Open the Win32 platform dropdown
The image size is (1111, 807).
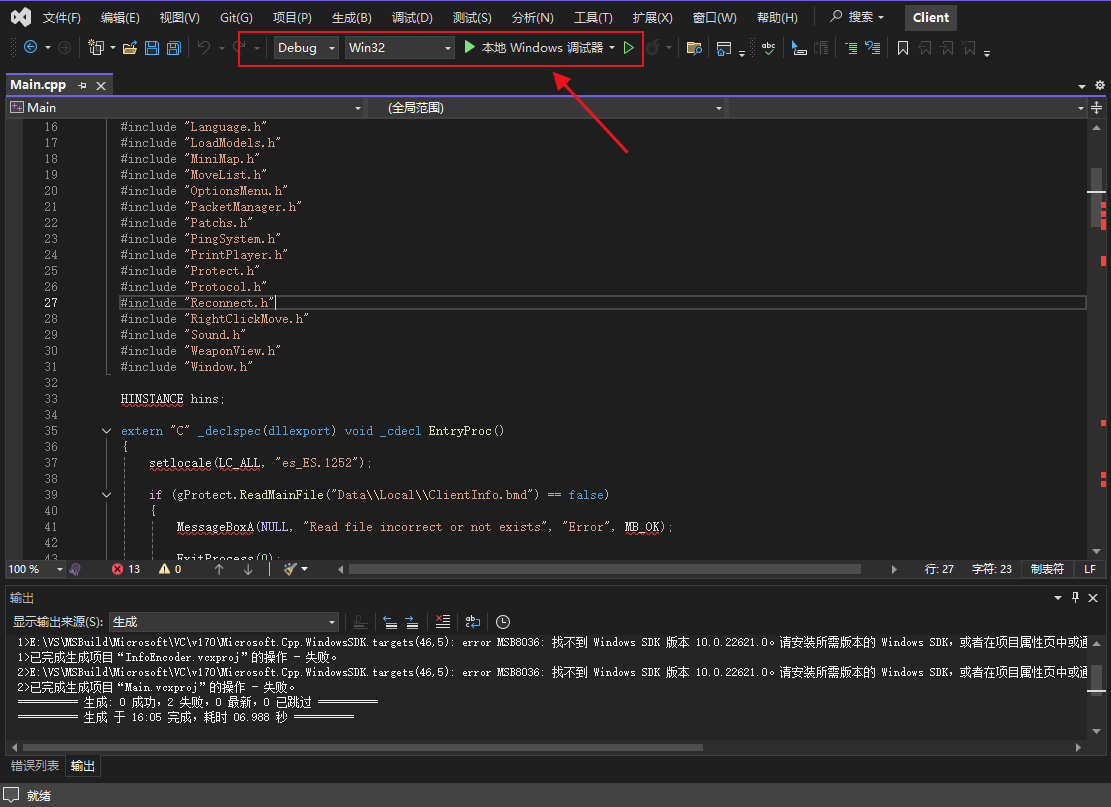click(x=399, y=48)
